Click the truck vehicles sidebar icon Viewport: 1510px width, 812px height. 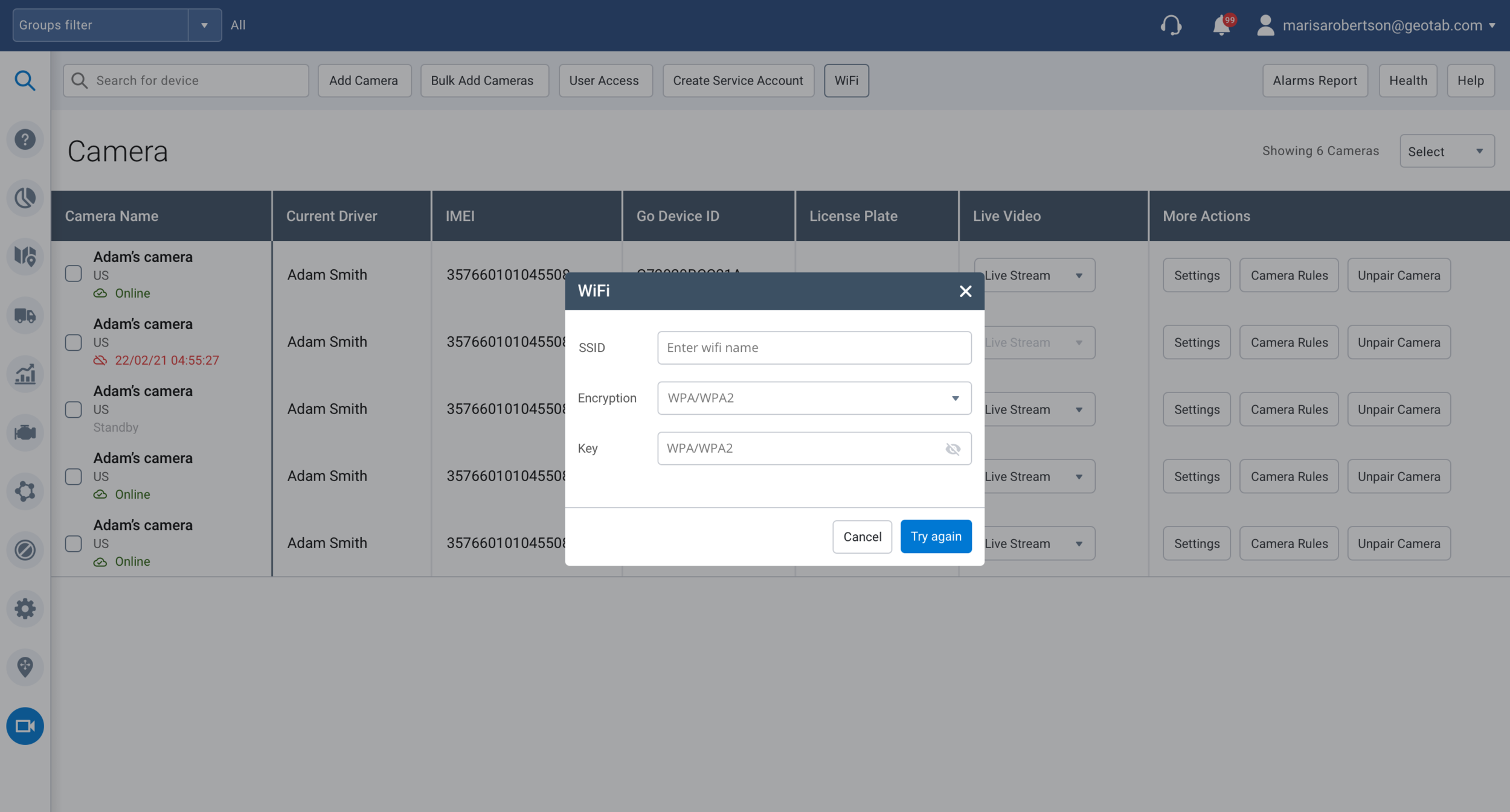(25, 315)
